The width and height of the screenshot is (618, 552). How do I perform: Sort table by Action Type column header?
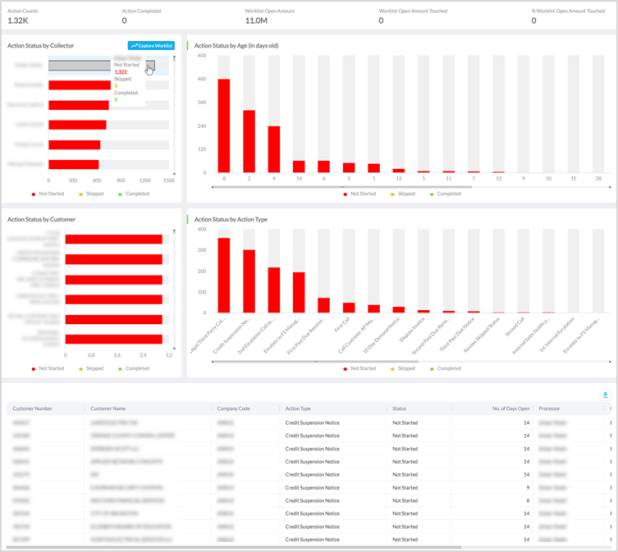click(298, 409)
